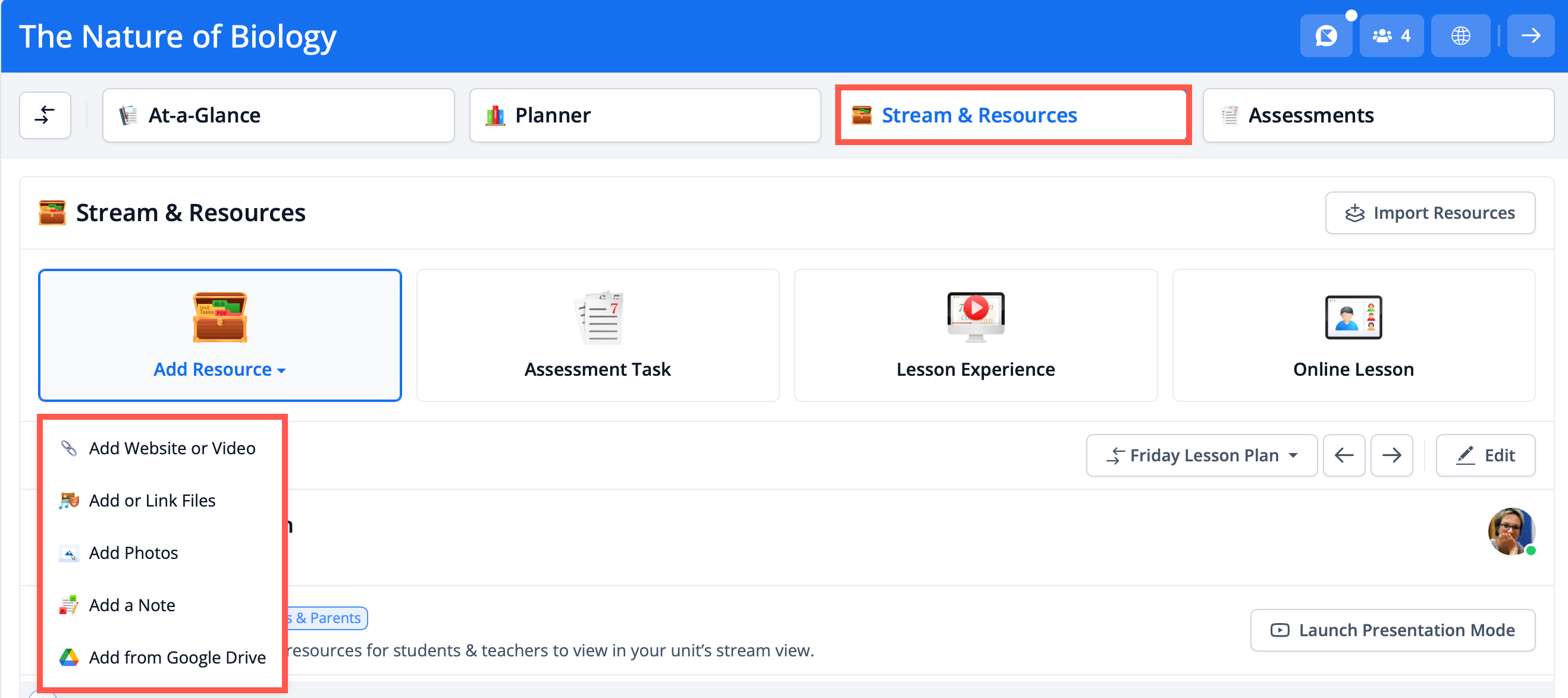The image size is (1568, 698).
Task: Select Add Photos from menu
Action: click(x=133, y=553)
